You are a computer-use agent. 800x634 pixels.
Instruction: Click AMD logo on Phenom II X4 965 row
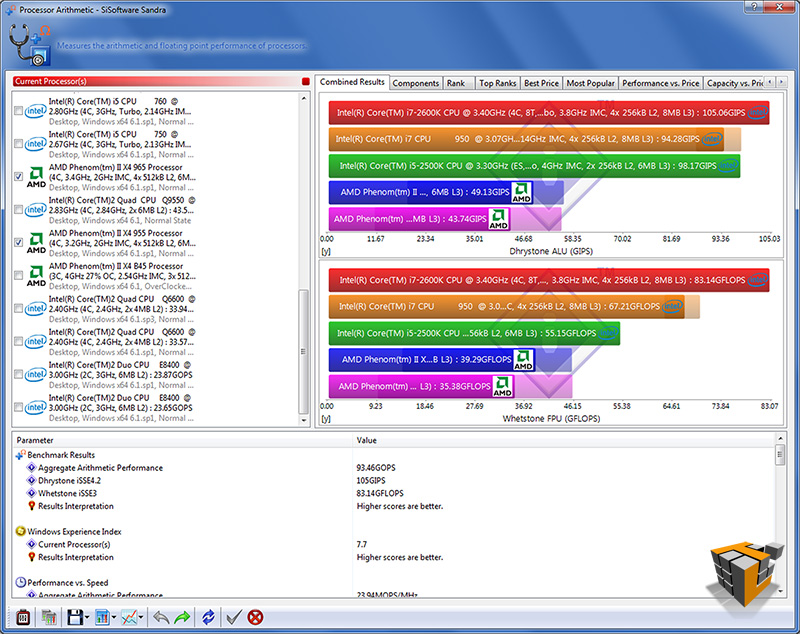click(36, 177)
